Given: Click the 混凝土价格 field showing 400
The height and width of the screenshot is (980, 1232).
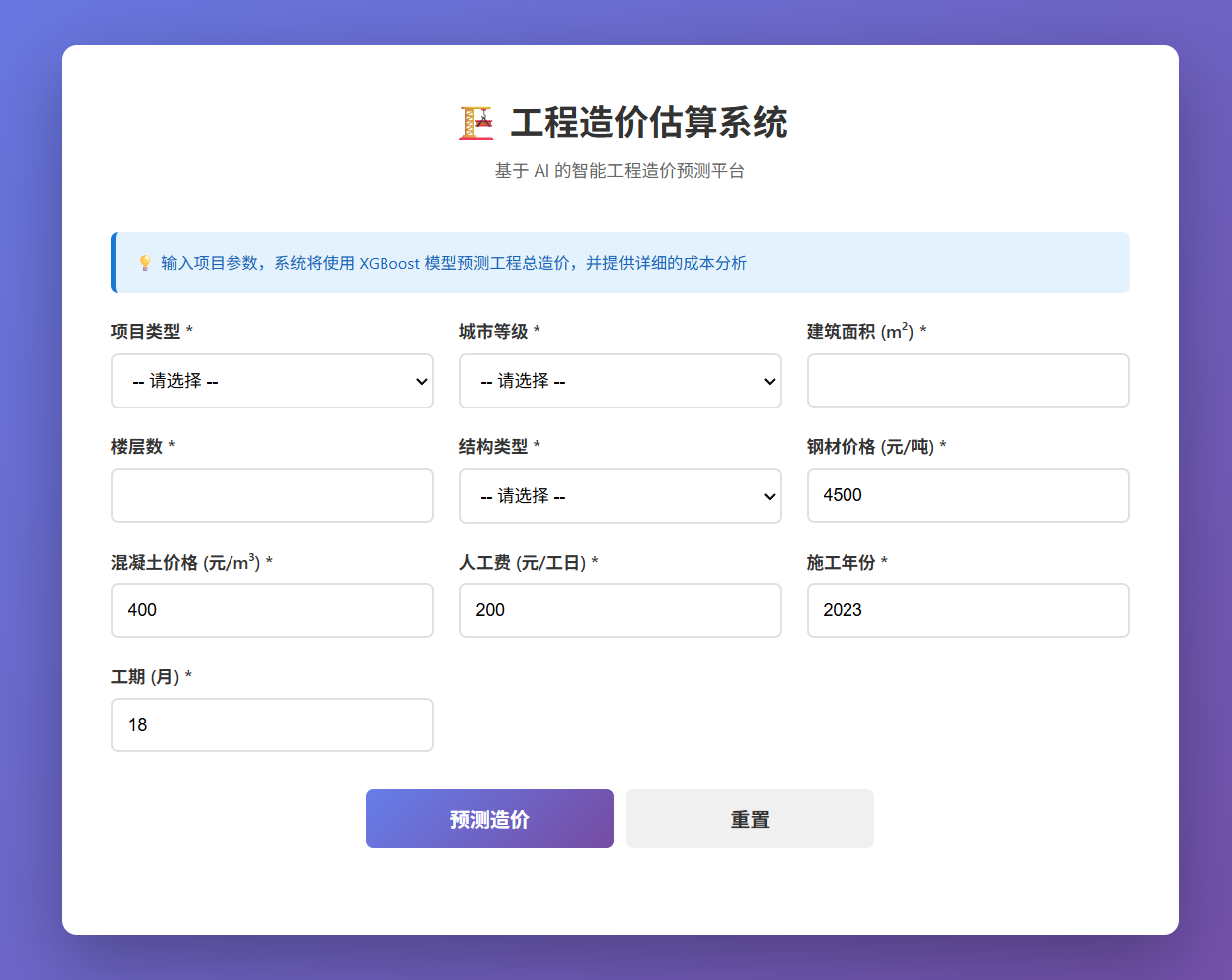Looking at the screenshot, I should 272,610.
